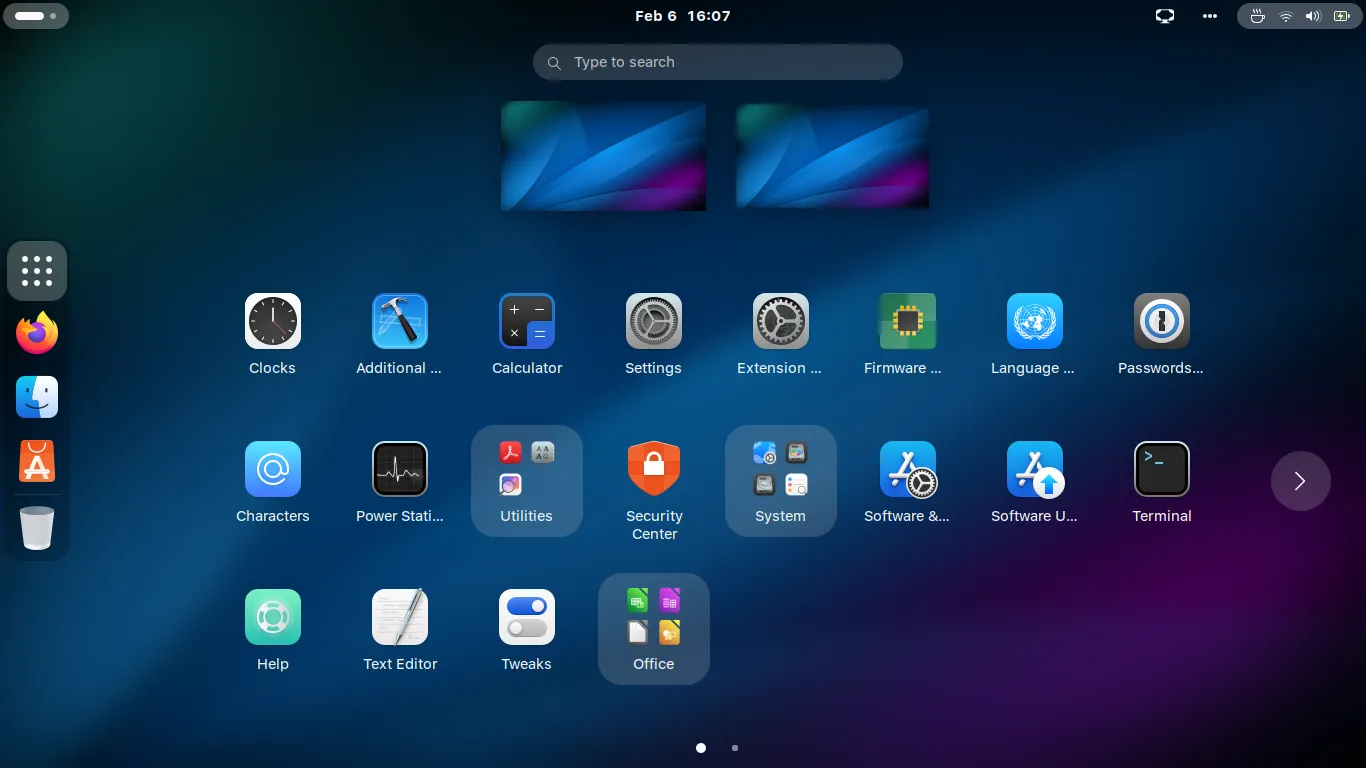The width and height of the screenshot is (1366, 768).
Task: Open the three-dot menu in the top bar
Action: (x=1209, y=16)
